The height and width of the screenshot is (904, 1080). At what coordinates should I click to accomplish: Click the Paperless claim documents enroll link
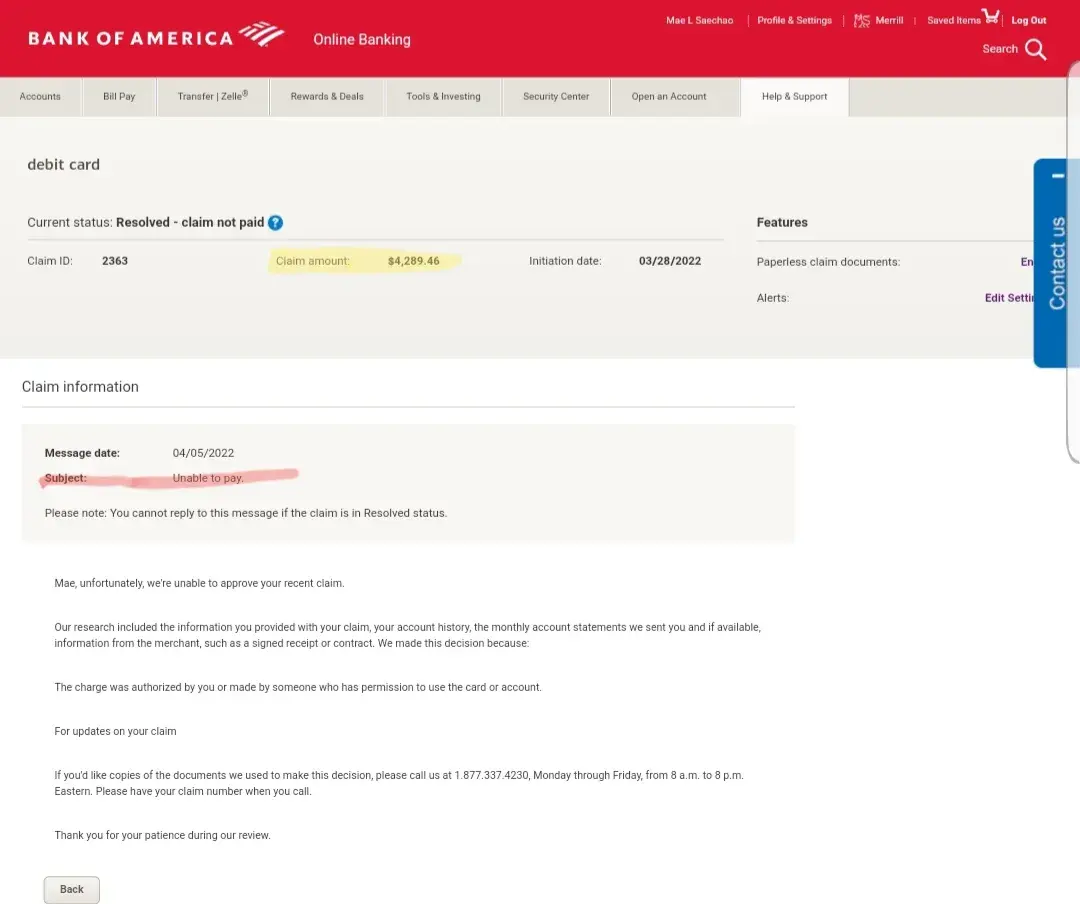pyautogui.click(x=1027, y=262)
